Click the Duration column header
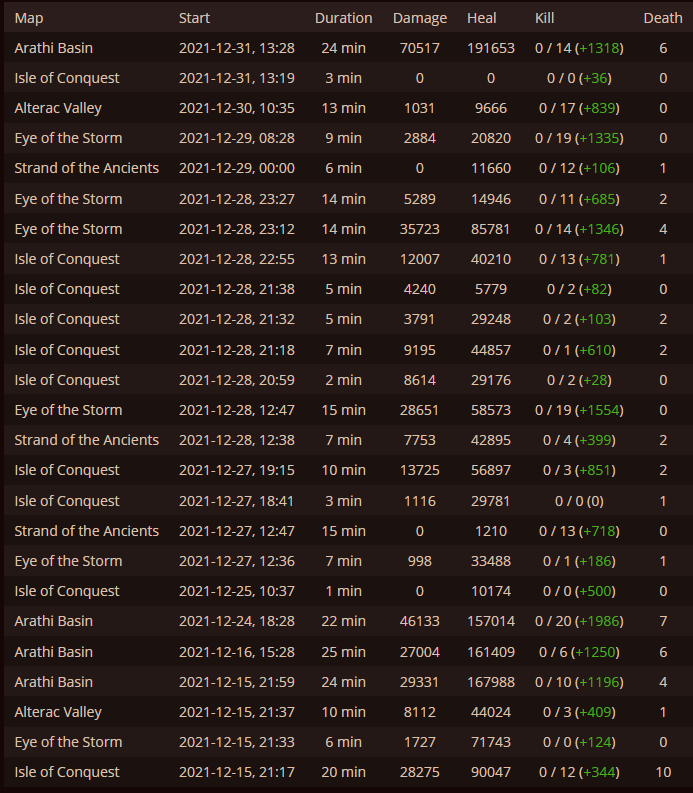Viewport: 693px width, 793px height. point(343,18)
